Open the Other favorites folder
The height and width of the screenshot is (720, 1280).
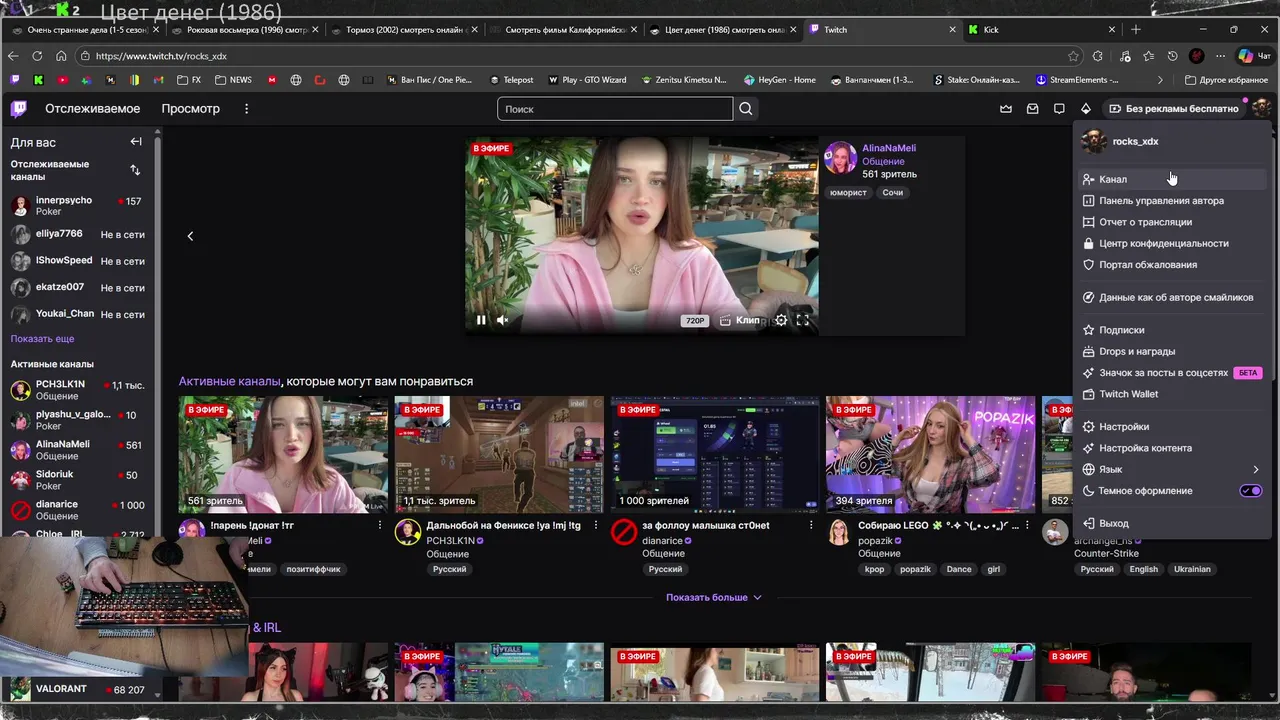click(x=1226, y=80)
